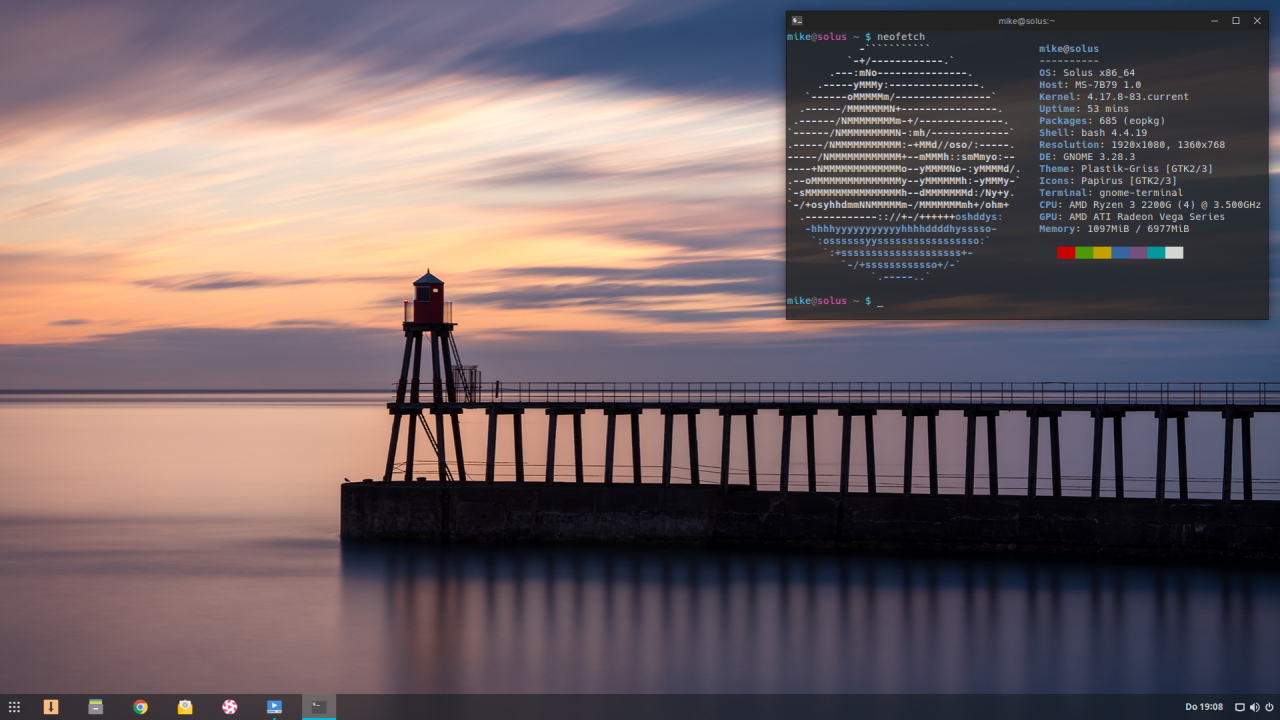Click the mike@solus header above dashes
The width and height of the screenshot is (1280, 720).
click(x=1069, y=49)
